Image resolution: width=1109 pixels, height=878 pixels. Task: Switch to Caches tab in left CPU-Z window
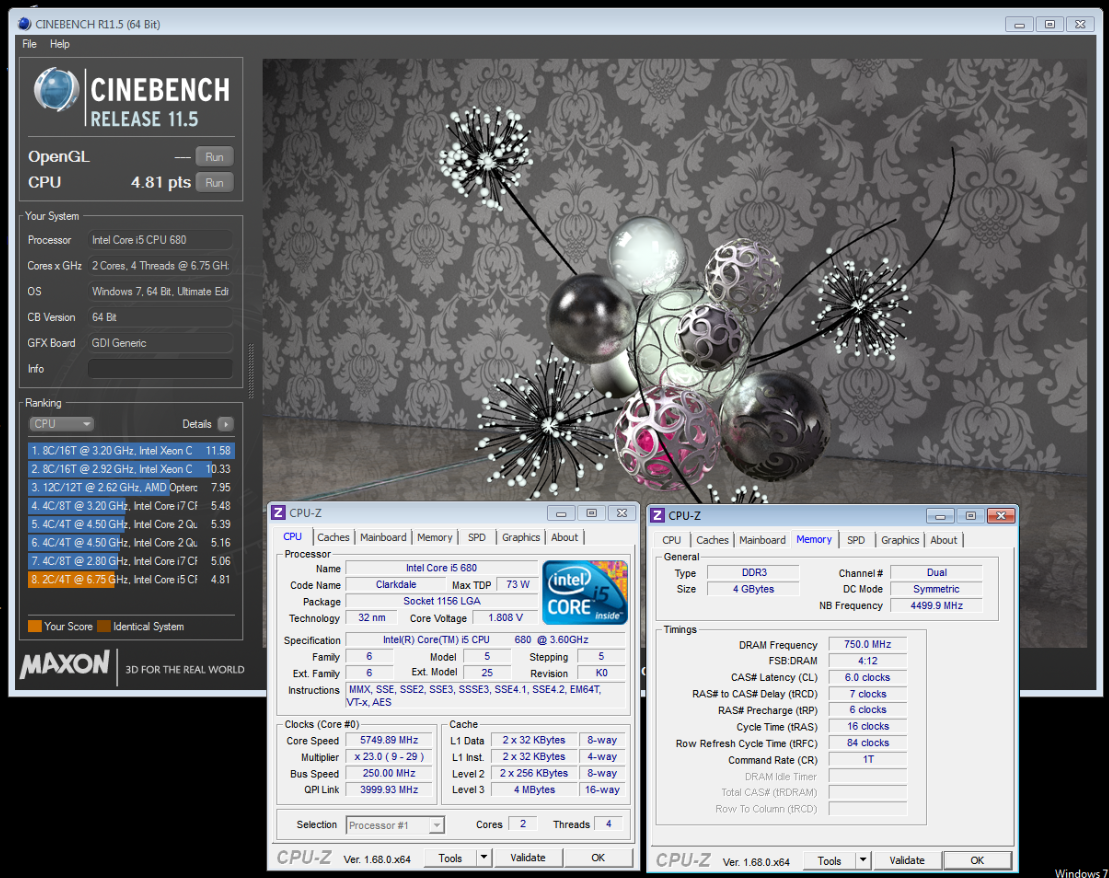(x=333, y=537)
